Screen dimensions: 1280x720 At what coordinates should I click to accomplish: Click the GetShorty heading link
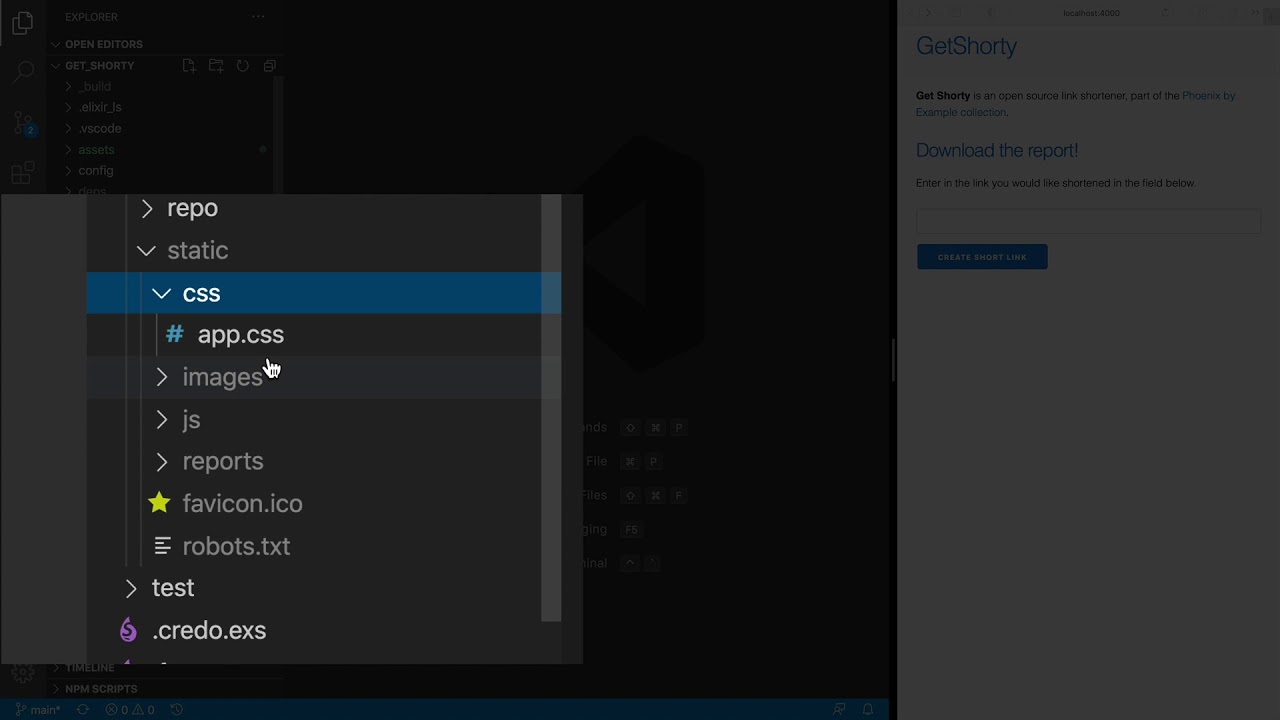[x=966, y=46]
